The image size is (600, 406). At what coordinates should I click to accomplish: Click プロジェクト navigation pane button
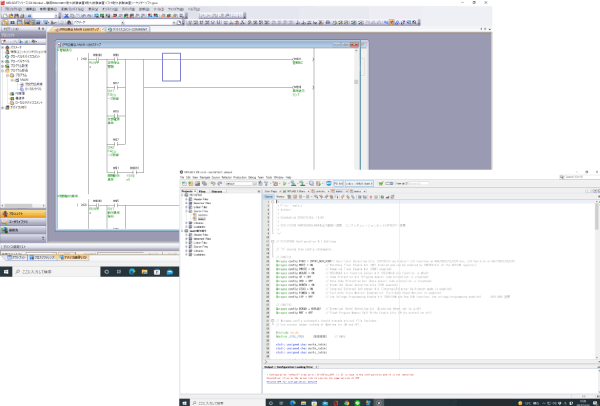tap(23, 214)
